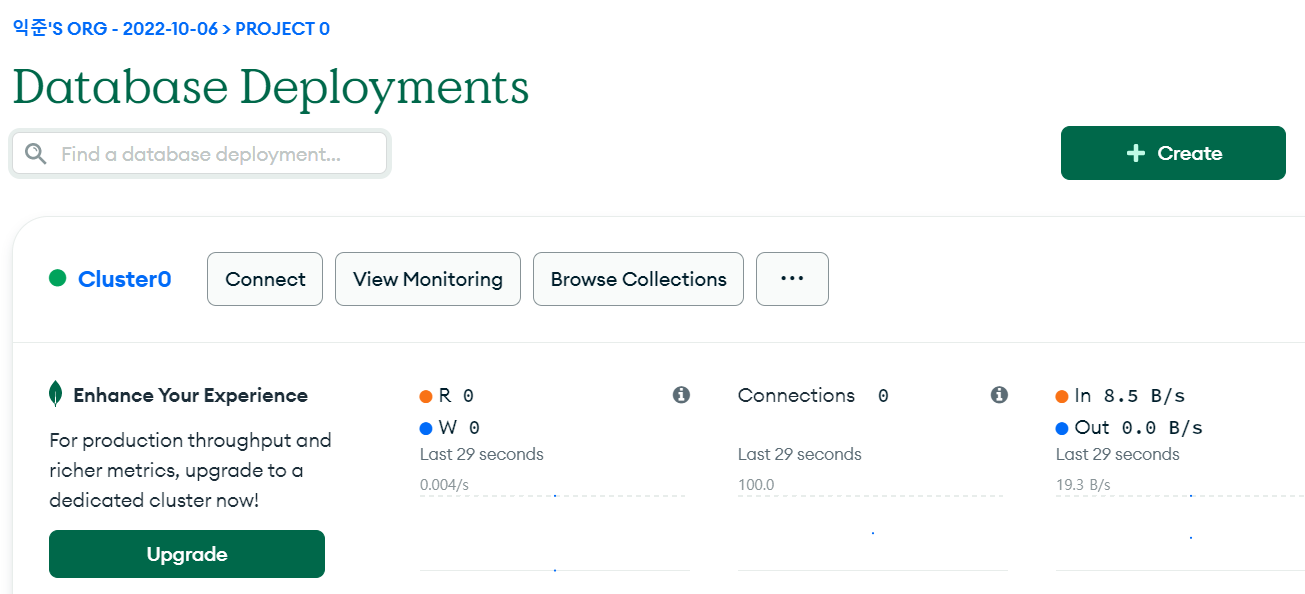Click the search magnifier icon

point(36,154)
